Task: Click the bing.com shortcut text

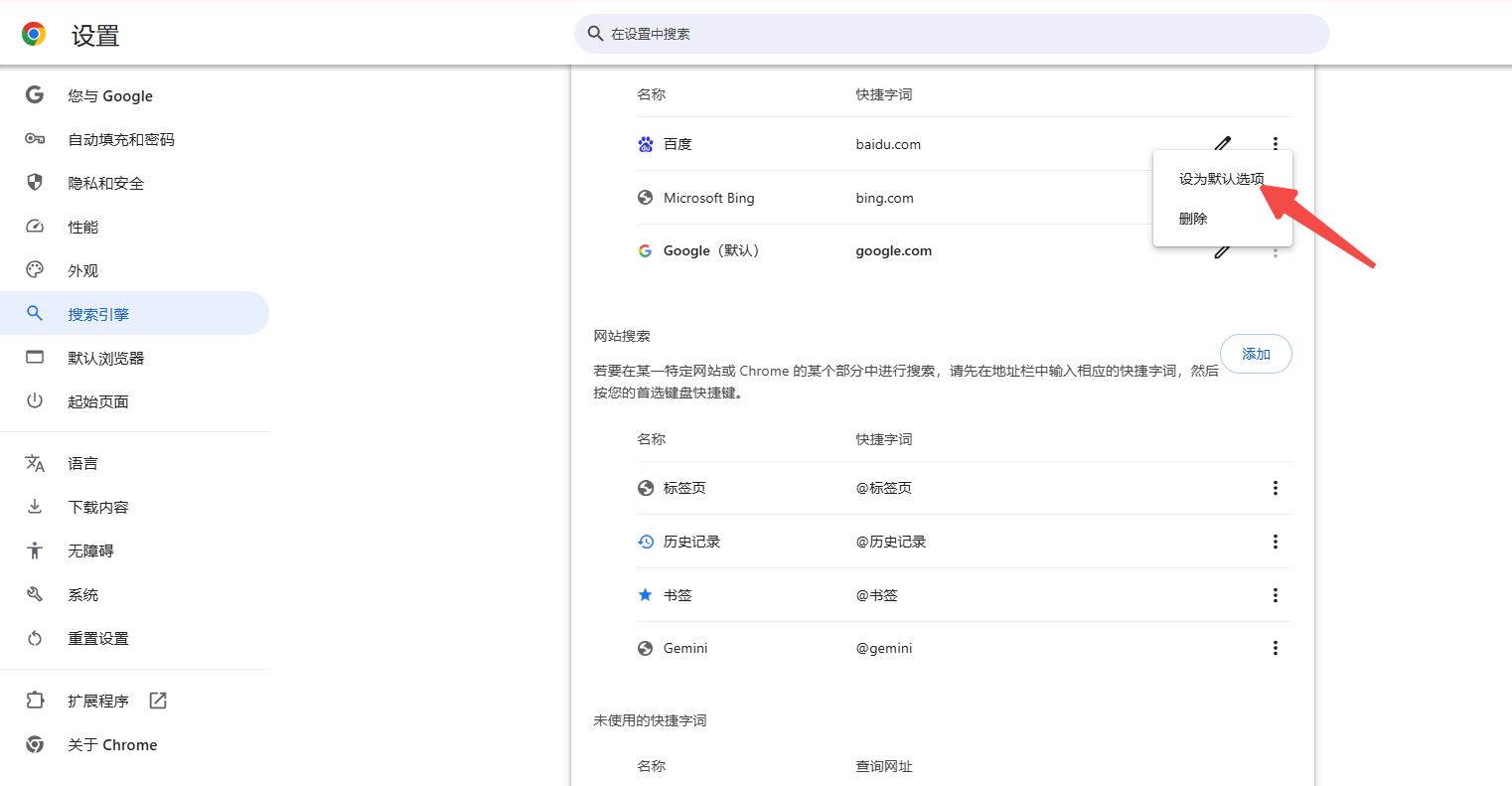Action: (884, 198)
